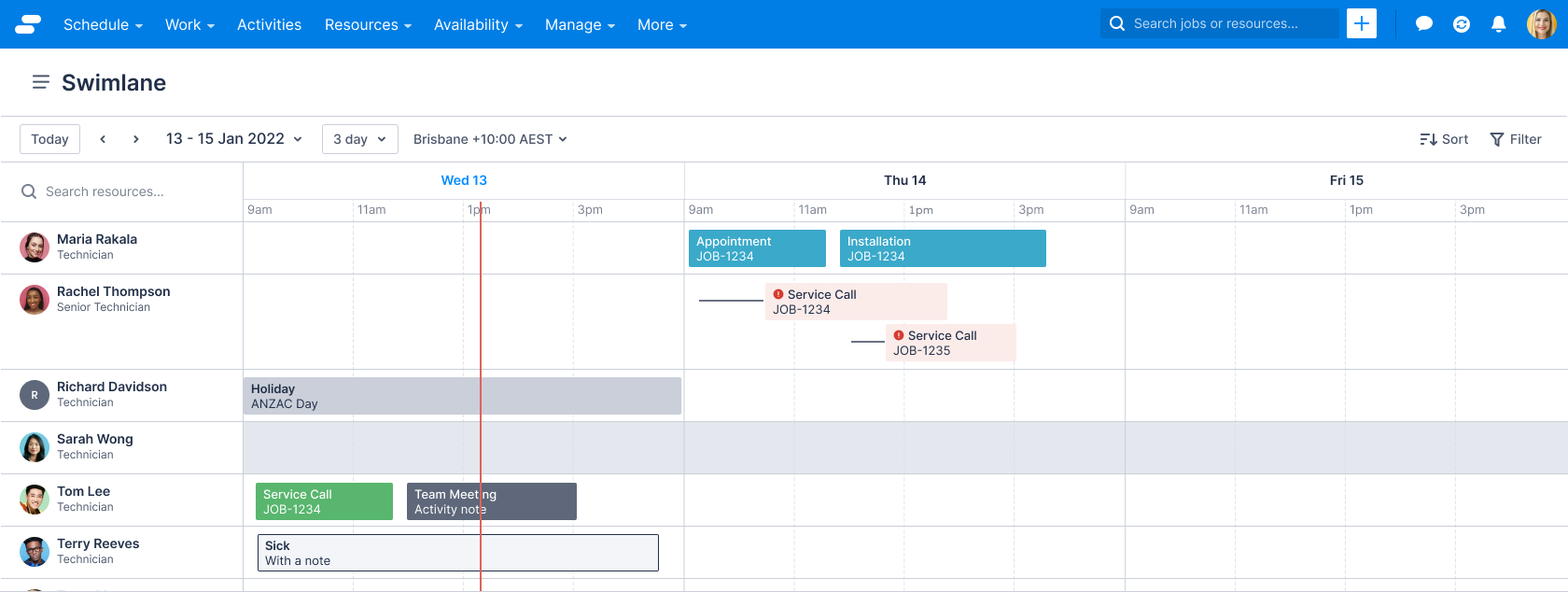The image size is (1568, 592).
Task: Go to next date range
Action: (136, 139)
